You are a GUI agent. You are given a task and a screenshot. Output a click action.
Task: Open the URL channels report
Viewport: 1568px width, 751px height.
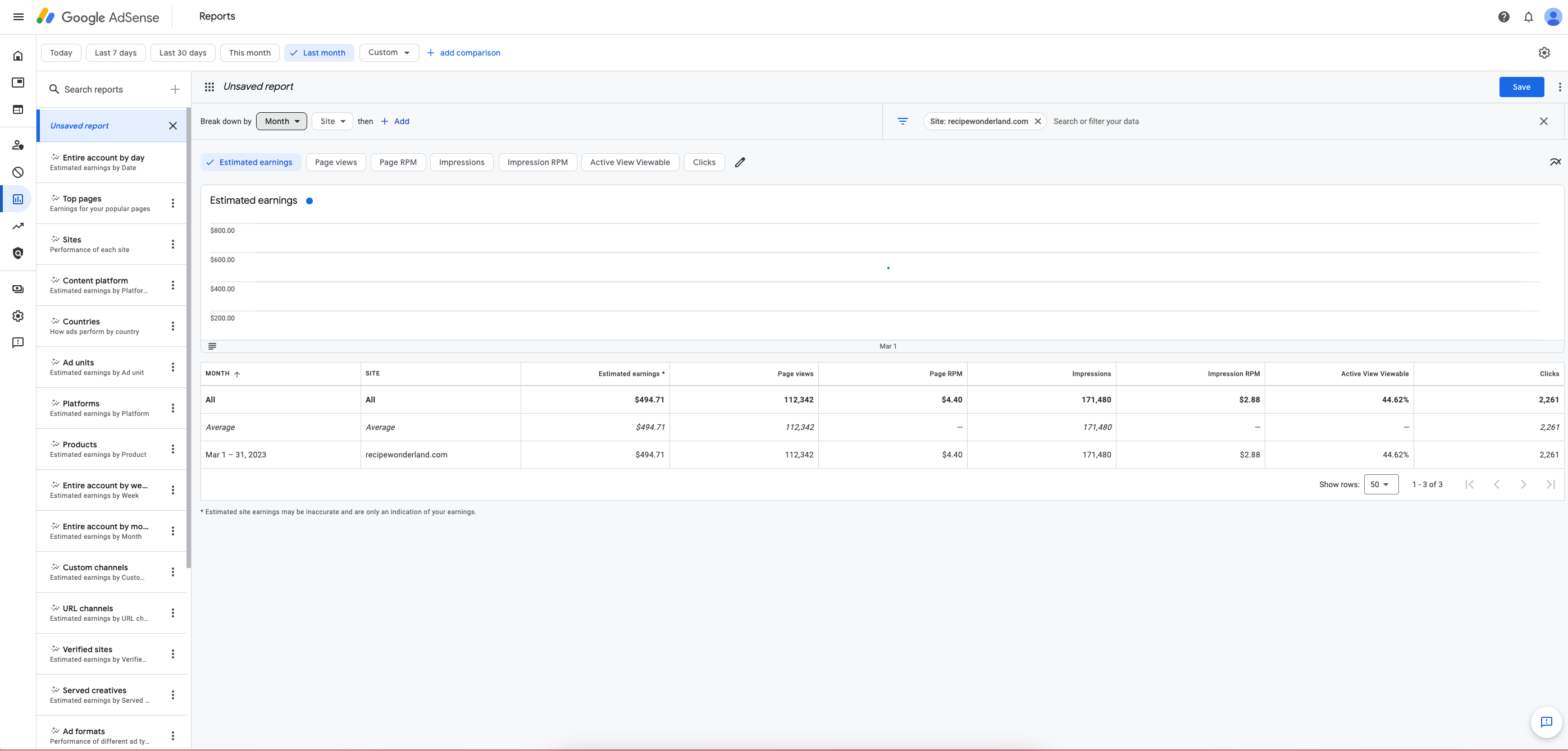[x=111, y=613]
